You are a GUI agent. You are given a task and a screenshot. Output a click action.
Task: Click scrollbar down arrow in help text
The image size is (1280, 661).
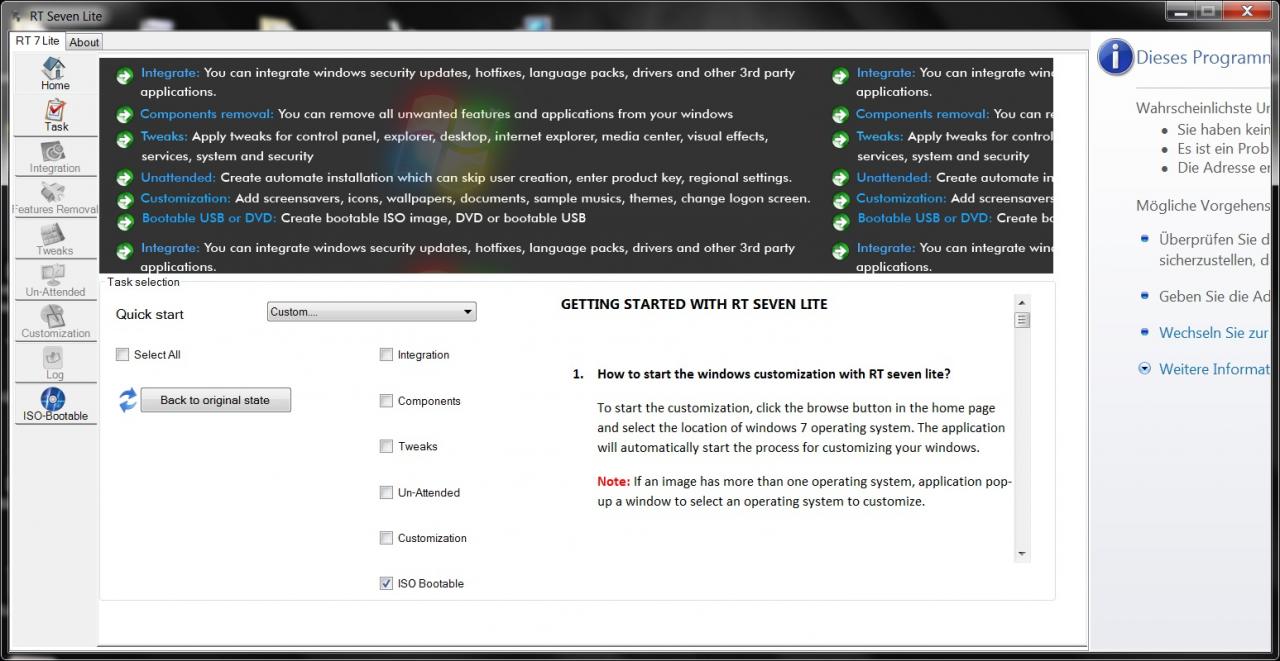click(1022, 553)
